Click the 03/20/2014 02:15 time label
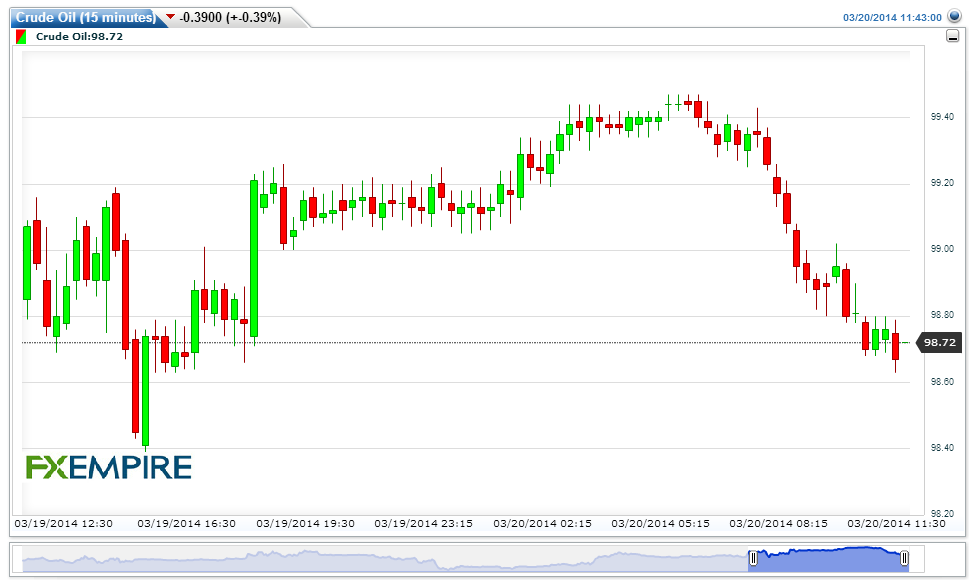 coord(542,523)
